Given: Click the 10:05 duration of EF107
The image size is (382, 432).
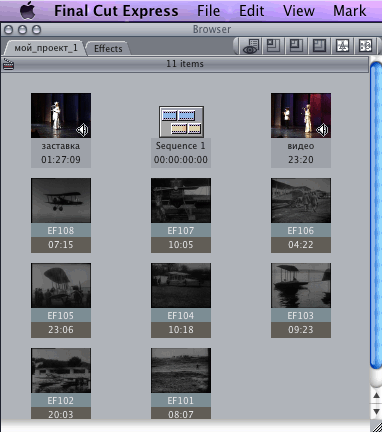Looking at the screenshot, I should pyautogui.click(x=181, y=245).
